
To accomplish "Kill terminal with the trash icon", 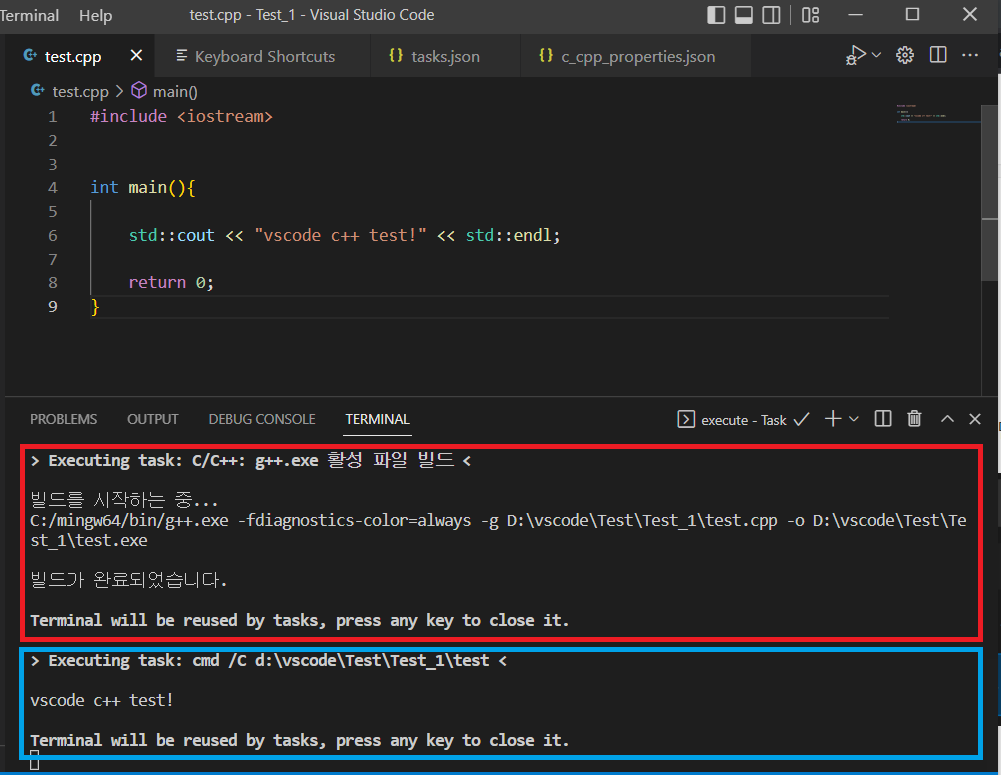I will click(x=914, y=419).
